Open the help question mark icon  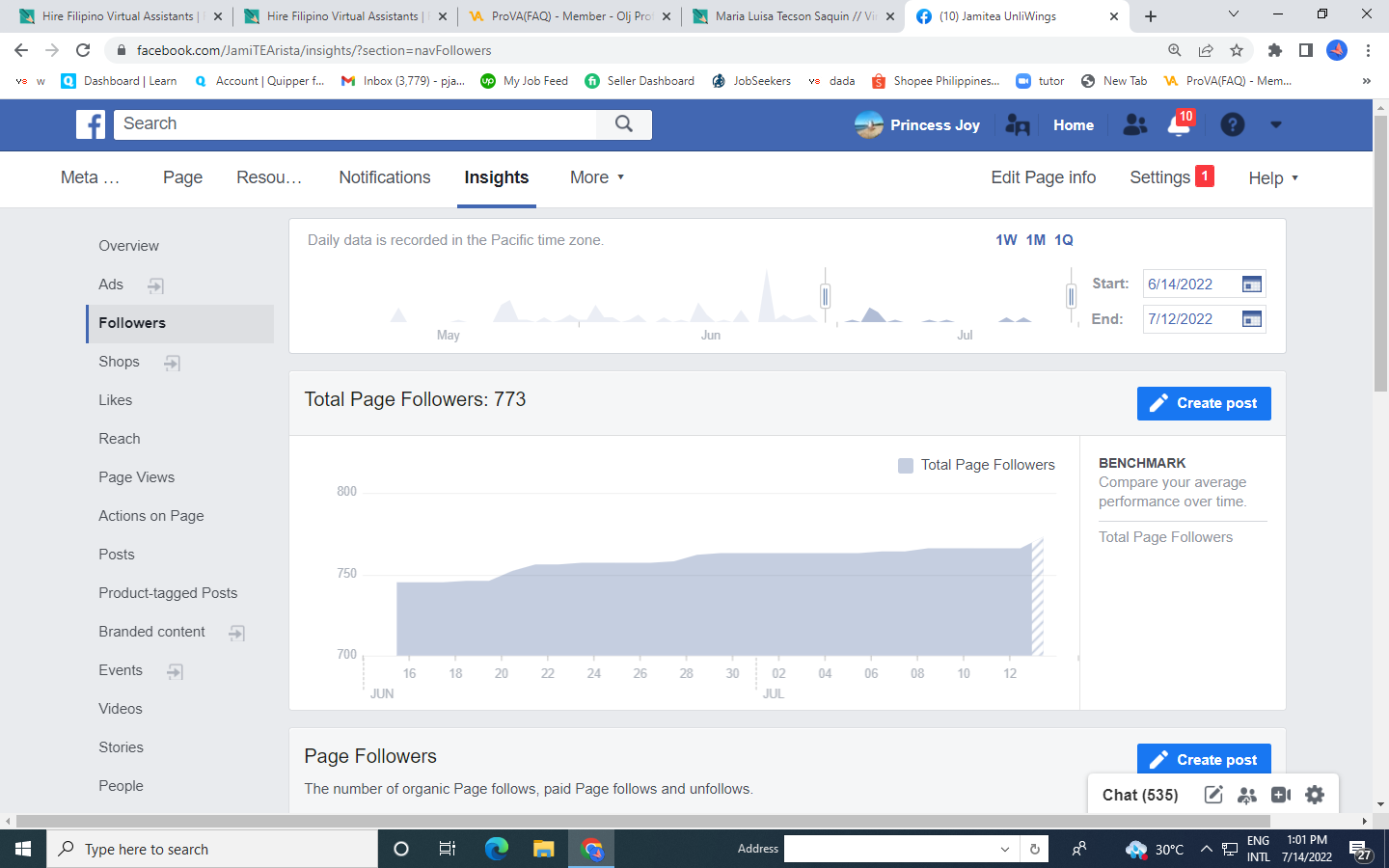[1232, 124]
